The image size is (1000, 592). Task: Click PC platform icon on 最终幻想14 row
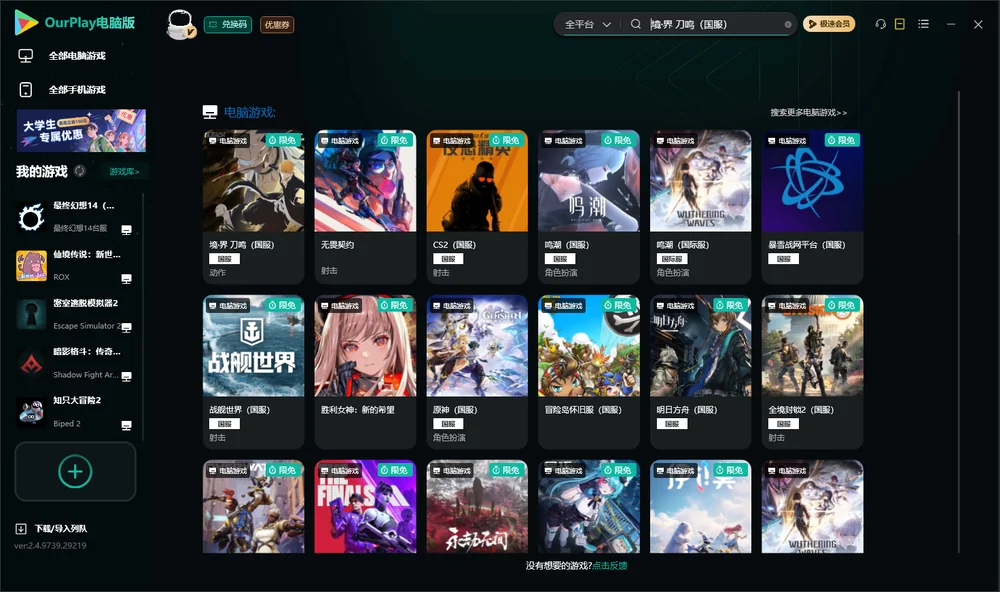tap(126, 230)
